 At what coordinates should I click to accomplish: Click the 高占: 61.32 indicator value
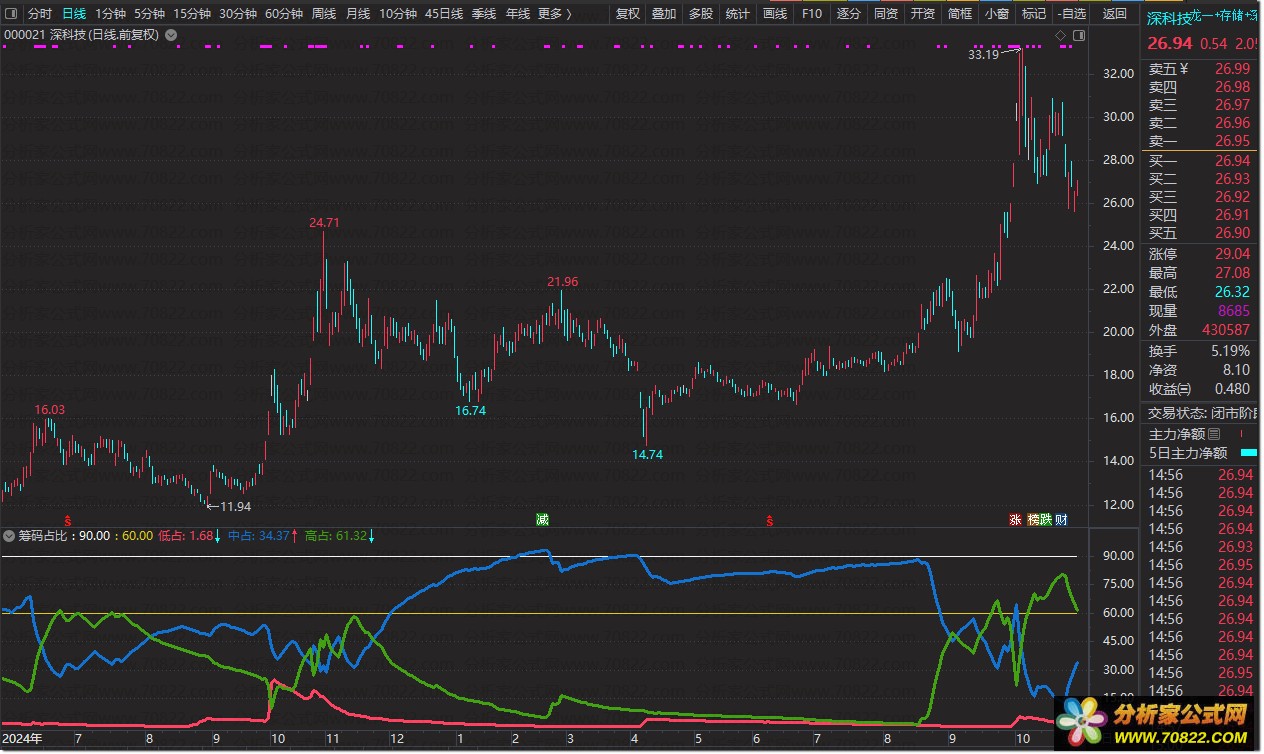pyautogui.click(x=335, y=536)
